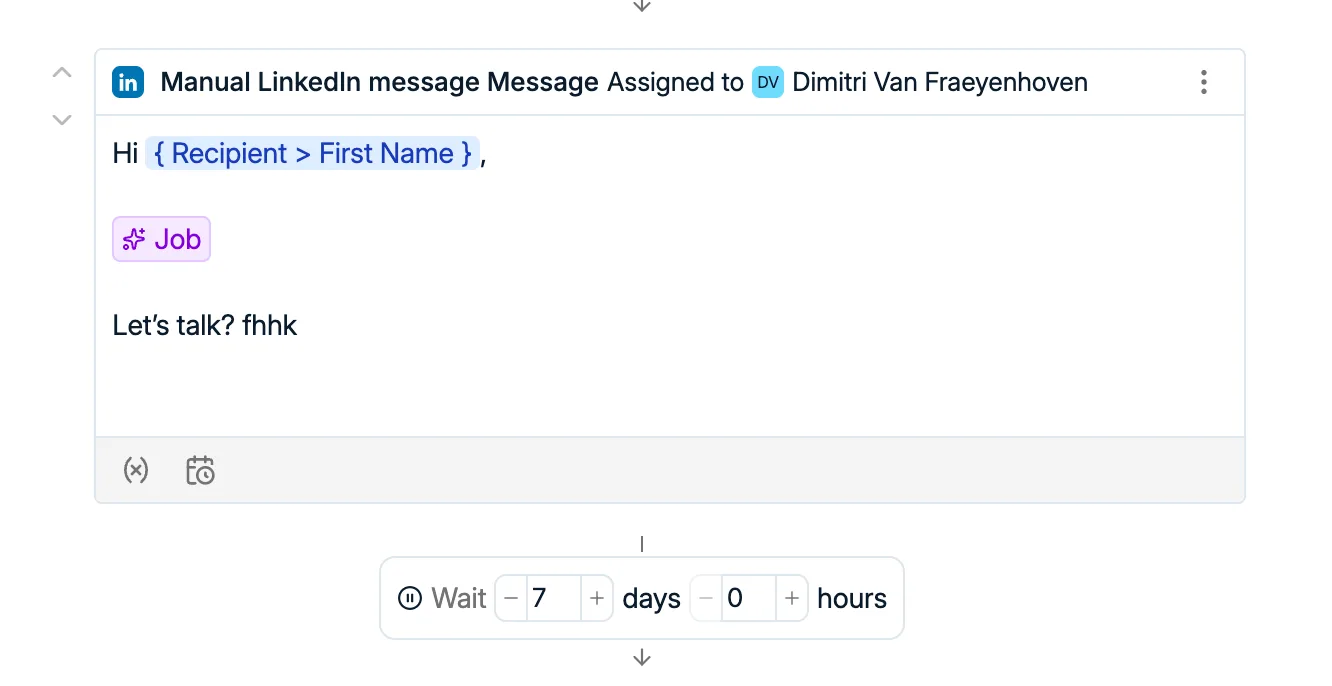Image resolution: width=1332 pixels, height=686 pixels.
Task: Click assignee name Dimitri Van Fraeyenhoven
Action: pos(940,82)
